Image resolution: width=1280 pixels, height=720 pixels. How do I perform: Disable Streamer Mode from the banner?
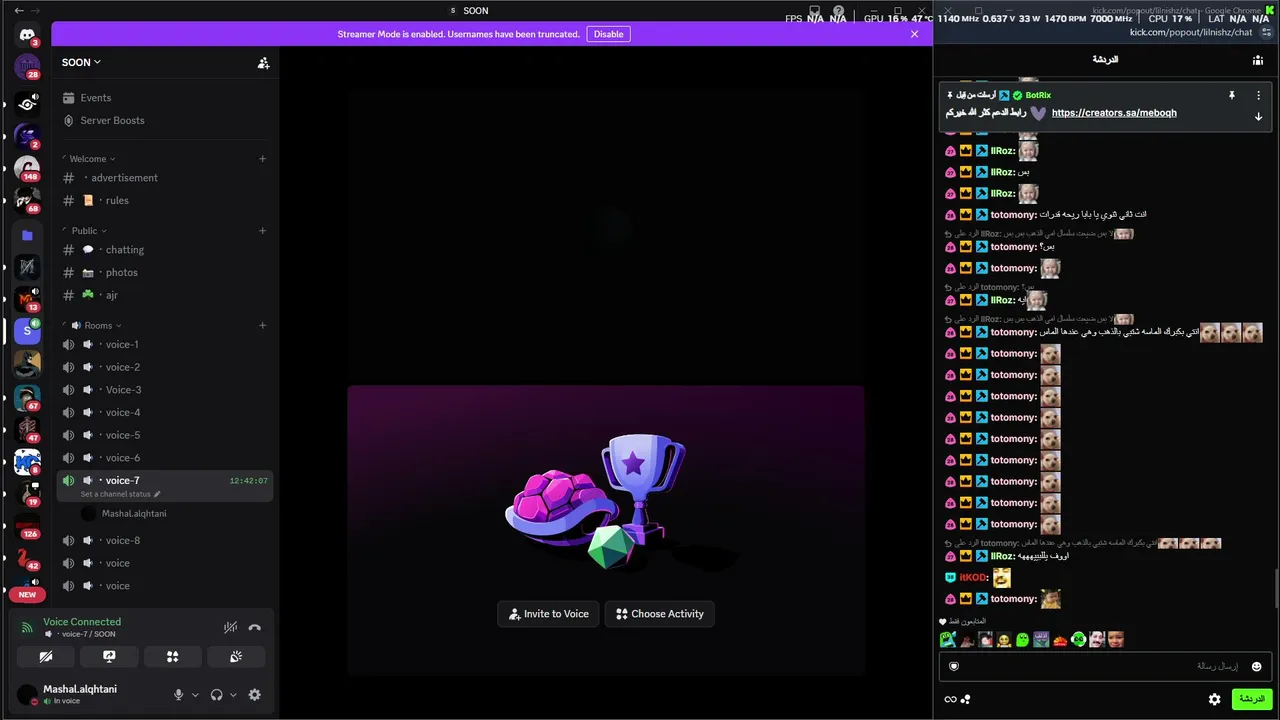click(608, 34)
